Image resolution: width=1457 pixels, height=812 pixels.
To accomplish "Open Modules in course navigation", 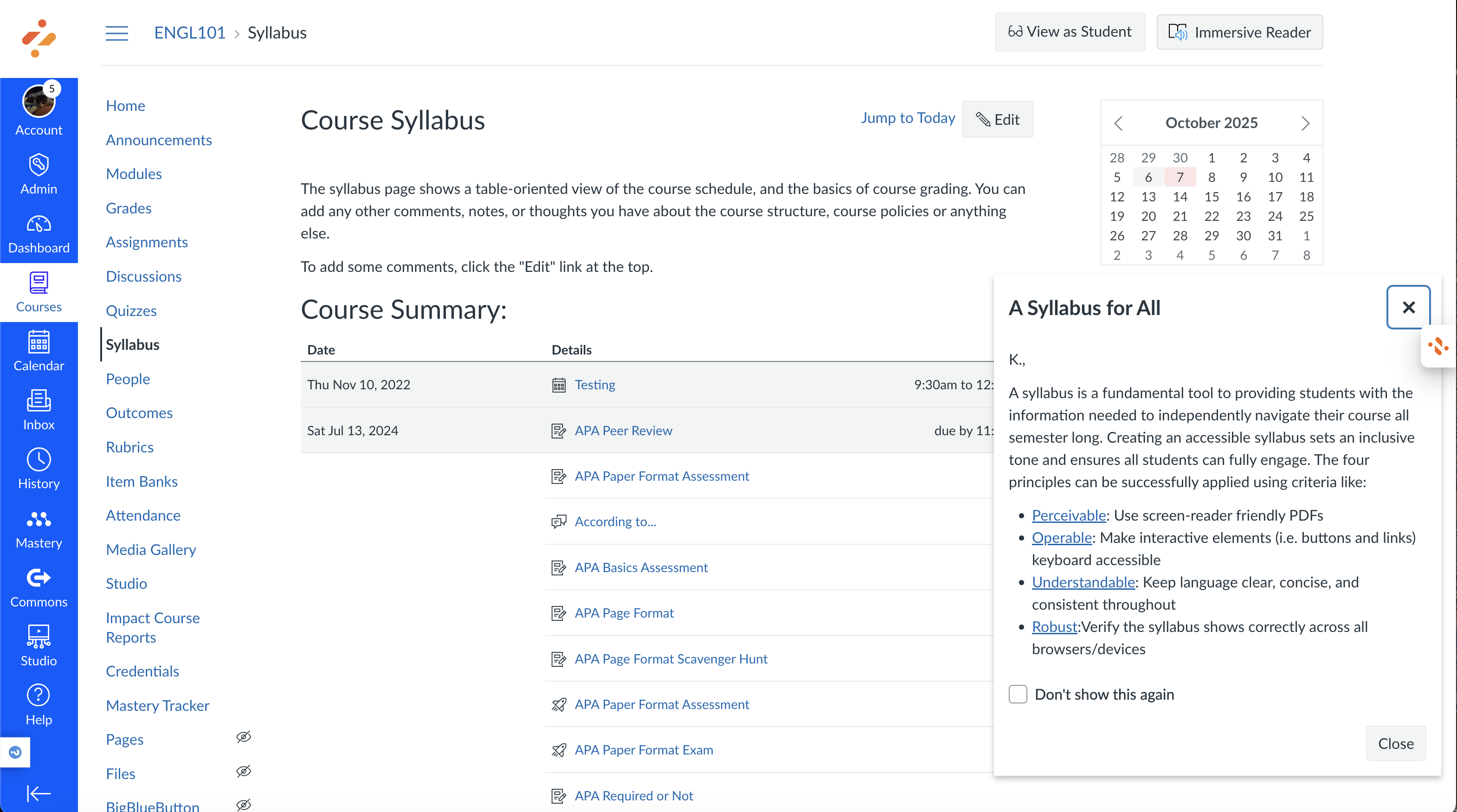I will tap(134, 174).
